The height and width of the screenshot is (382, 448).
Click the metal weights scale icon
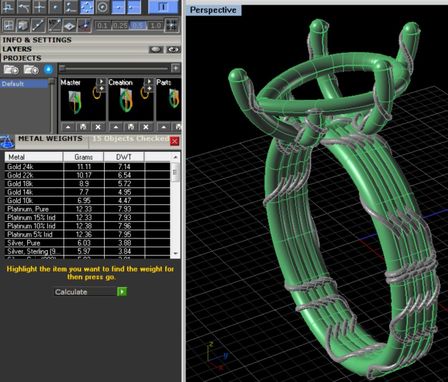pos(7,141)
